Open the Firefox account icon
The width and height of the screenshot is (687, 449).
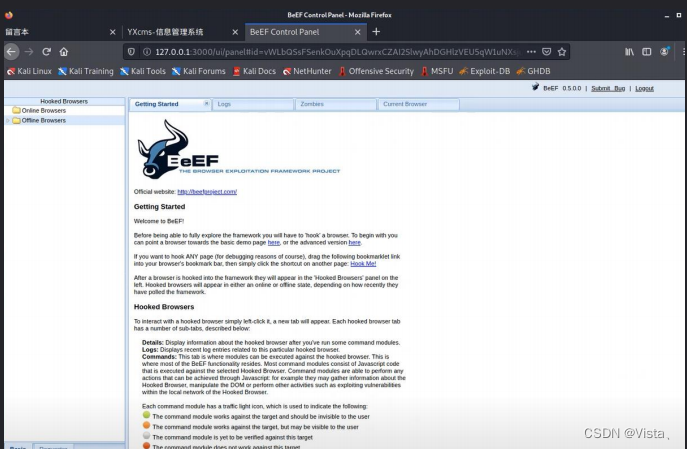[x=665, y=51]
